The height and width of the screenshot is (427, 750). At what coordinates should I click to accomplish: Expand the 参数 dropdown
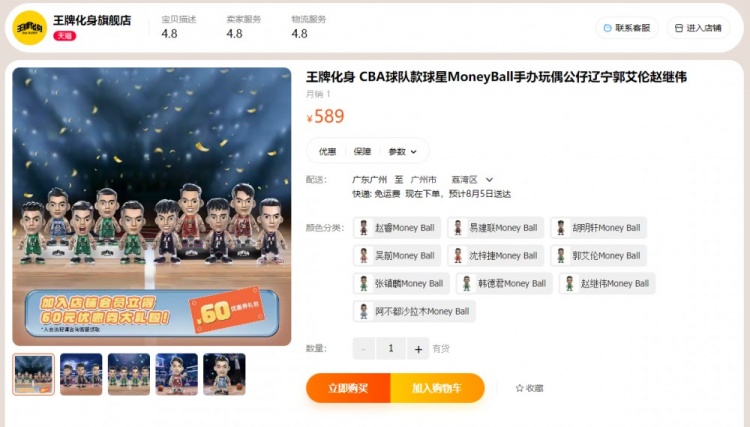click(x=403, y=152)
